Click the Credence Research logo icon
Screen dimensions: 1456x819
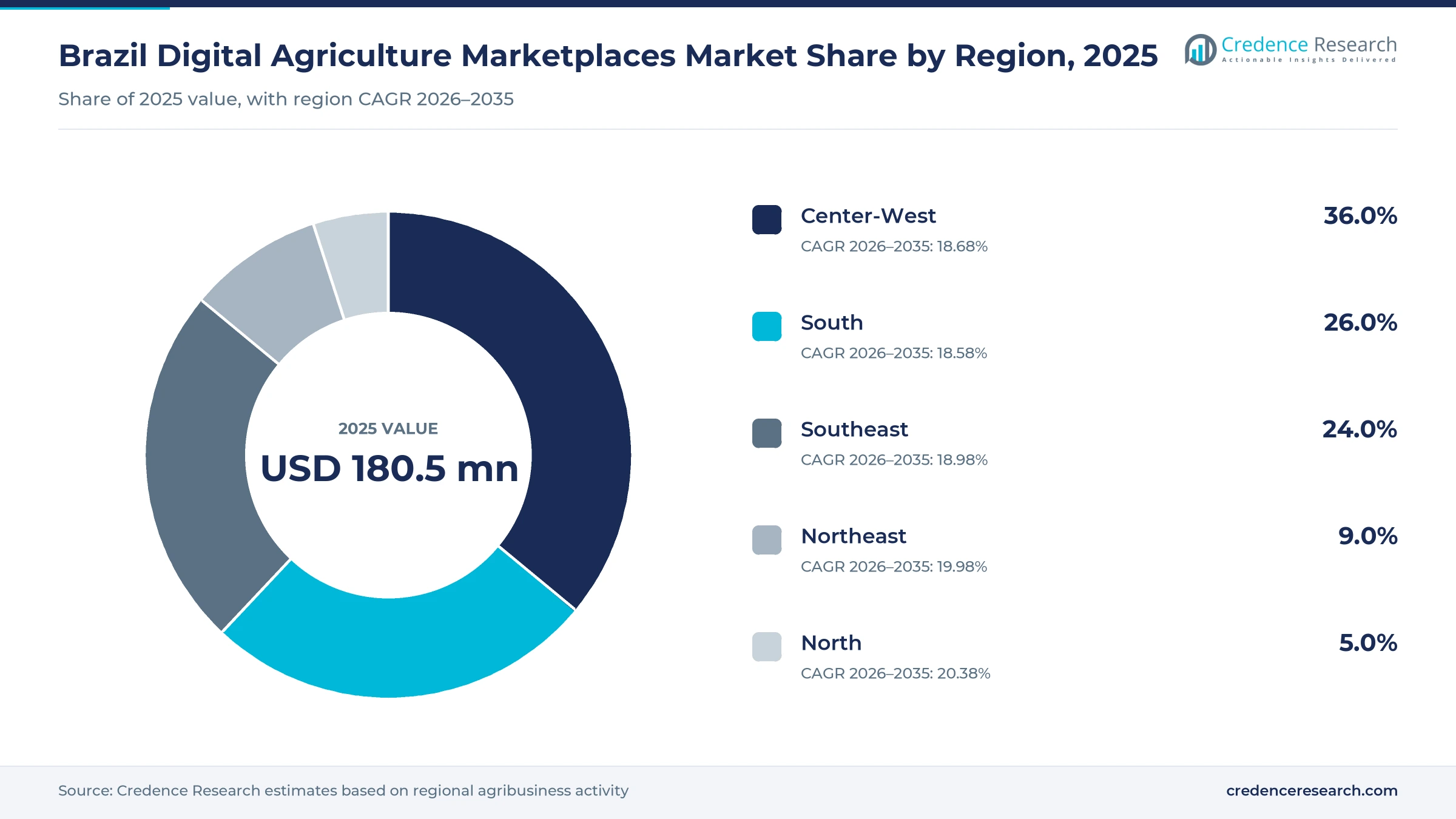(1200, 50)
